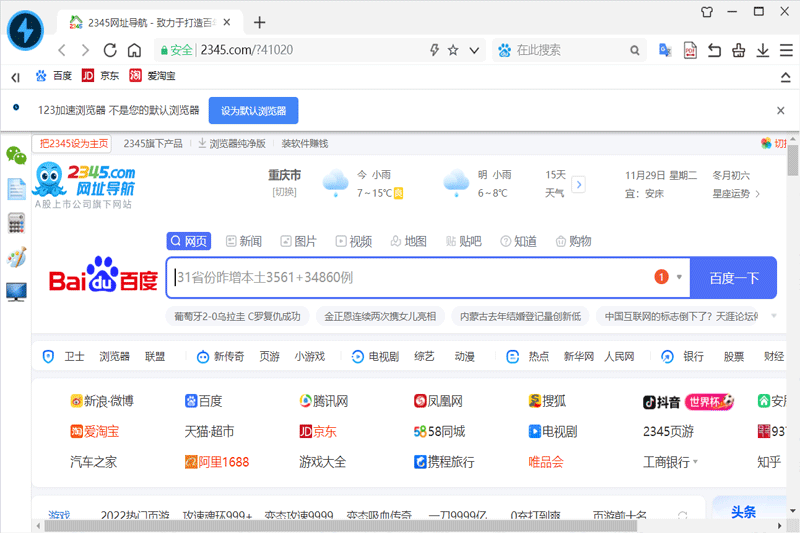The width and height of the screenshot is (800, 533).
Task: Expand the 15-day weather forecast arrow
Action: [x=578, y=184]
